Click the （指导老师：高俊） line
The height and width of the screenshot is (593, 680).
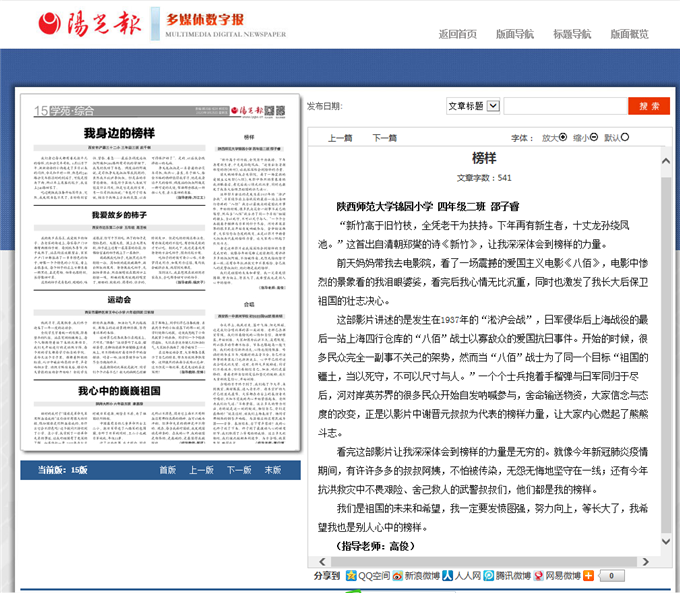tap(375, 546)
